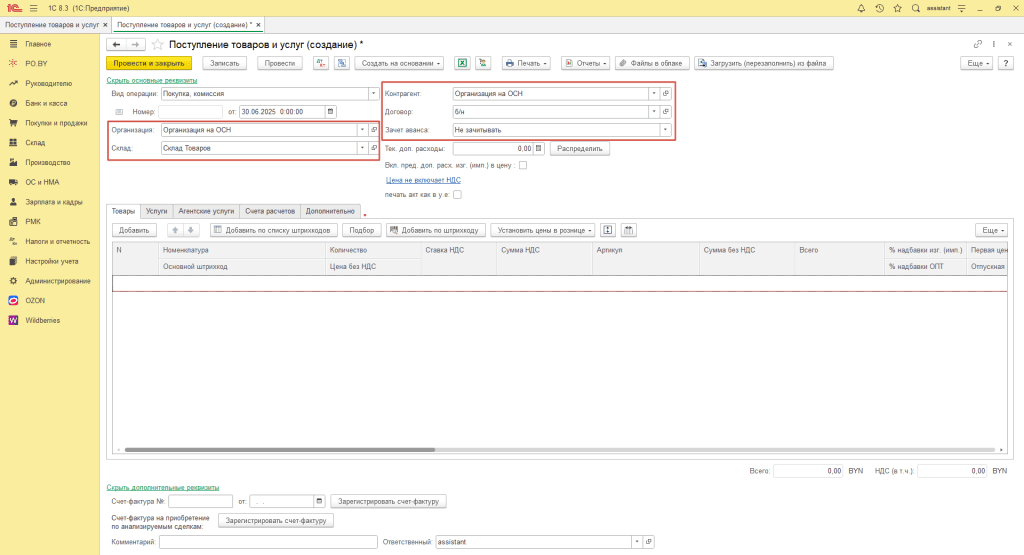Go forward with the right arrow
1024x555 pixels.
coord(135,44)
